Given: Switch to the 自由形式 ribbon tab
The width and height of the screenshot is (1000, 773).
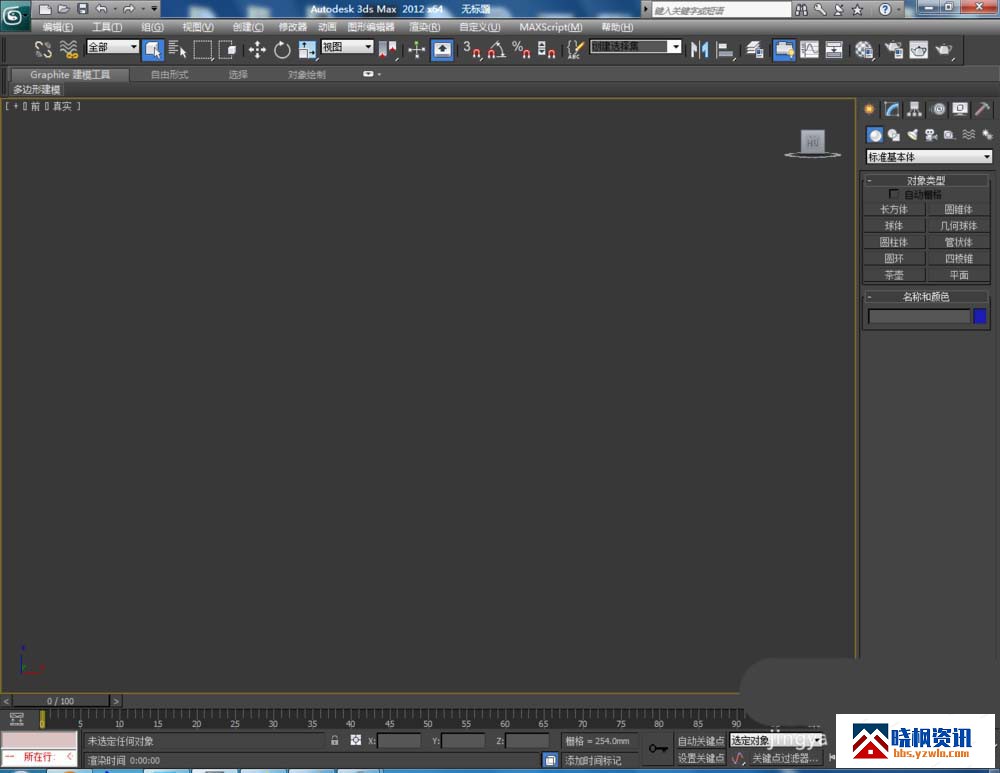Looking at the screenshot, I should [169, 75].
